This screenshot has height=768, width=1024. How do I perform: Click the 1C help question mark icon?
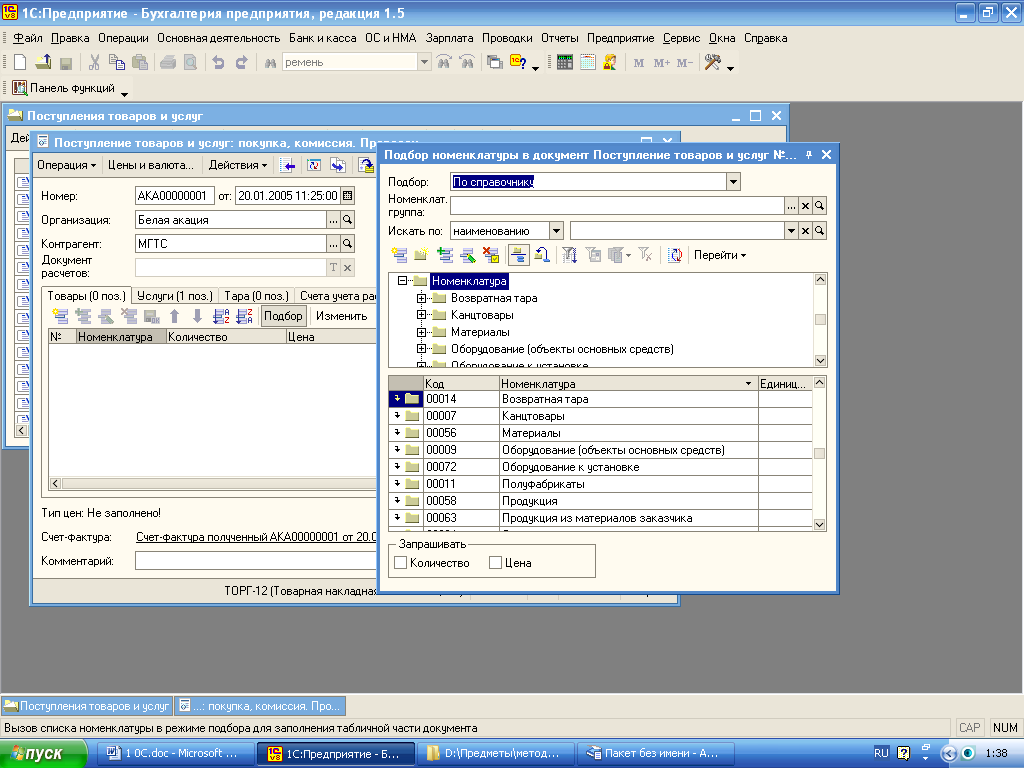[x=518, y=62]
